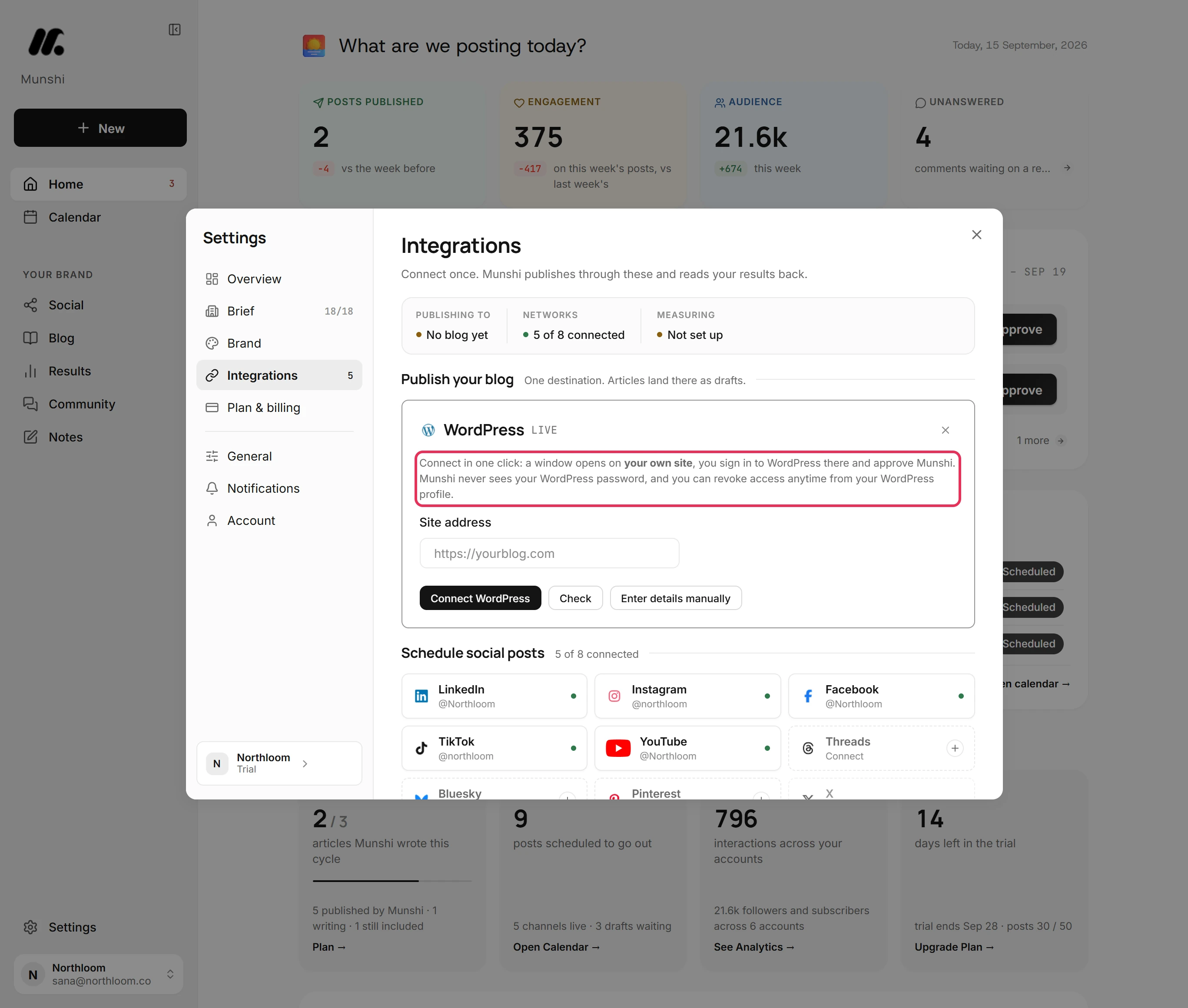
Task: Open the unanswered comments arrow
Action: [x=1067, y=168]
